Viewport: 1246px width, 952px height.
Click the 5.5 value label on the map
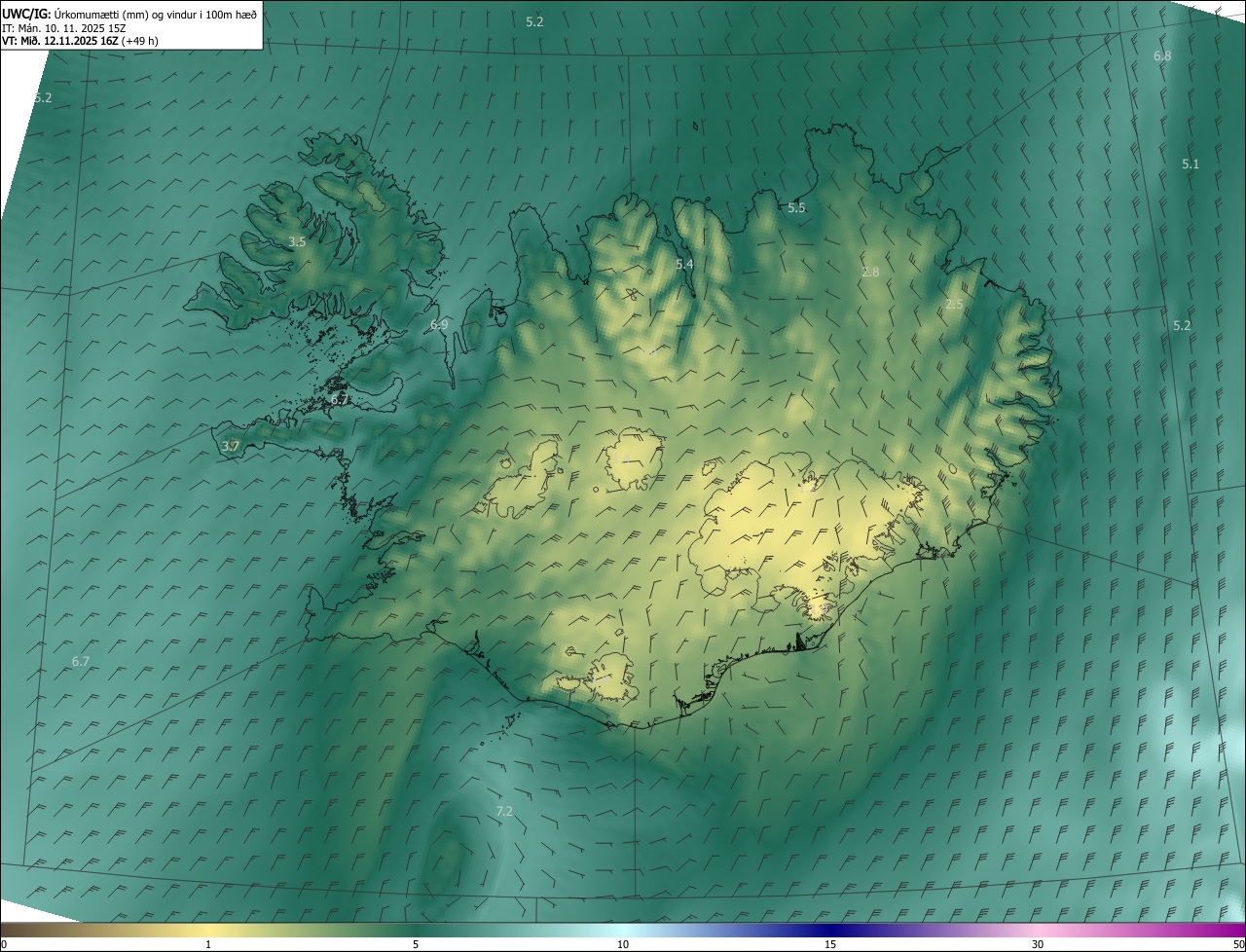(x=796, y=208)
